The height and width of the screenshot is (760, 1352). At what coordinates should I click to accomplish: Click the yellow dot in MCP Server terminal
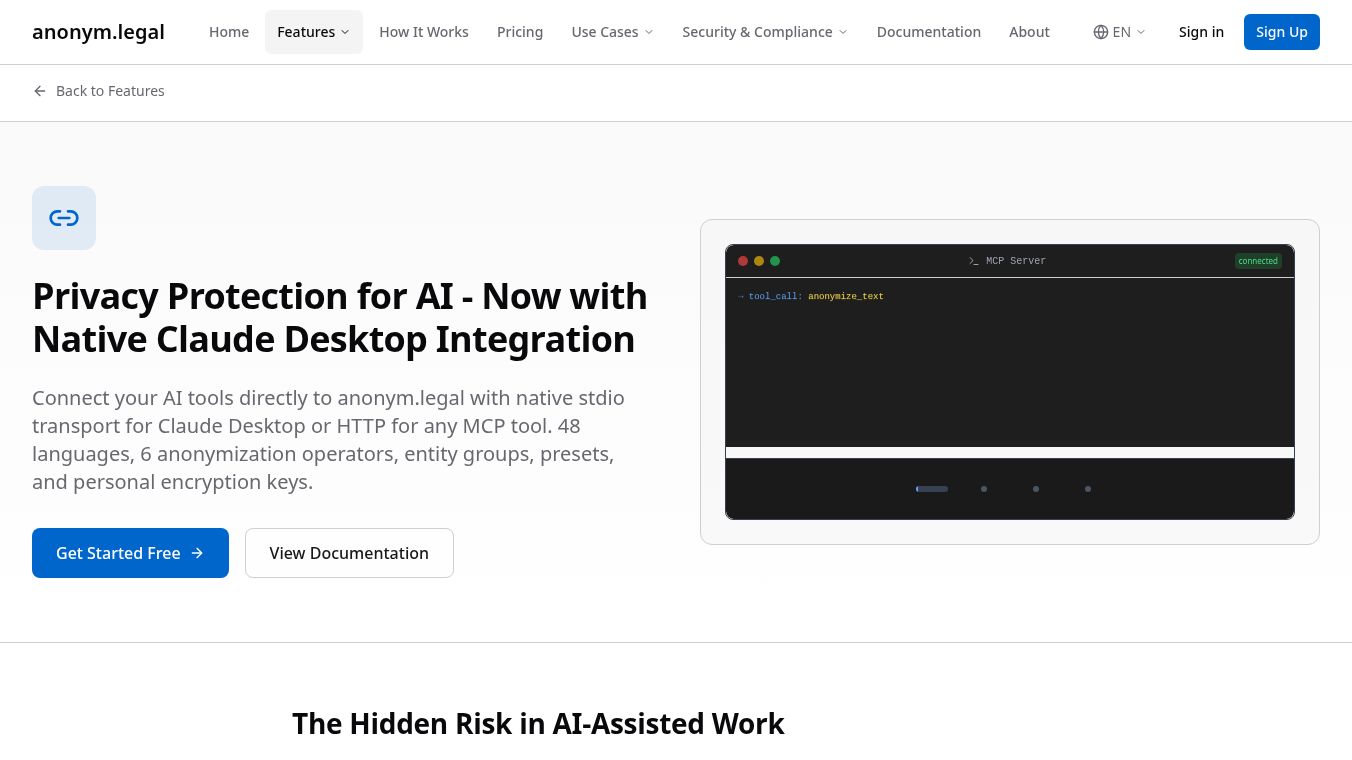759,261
